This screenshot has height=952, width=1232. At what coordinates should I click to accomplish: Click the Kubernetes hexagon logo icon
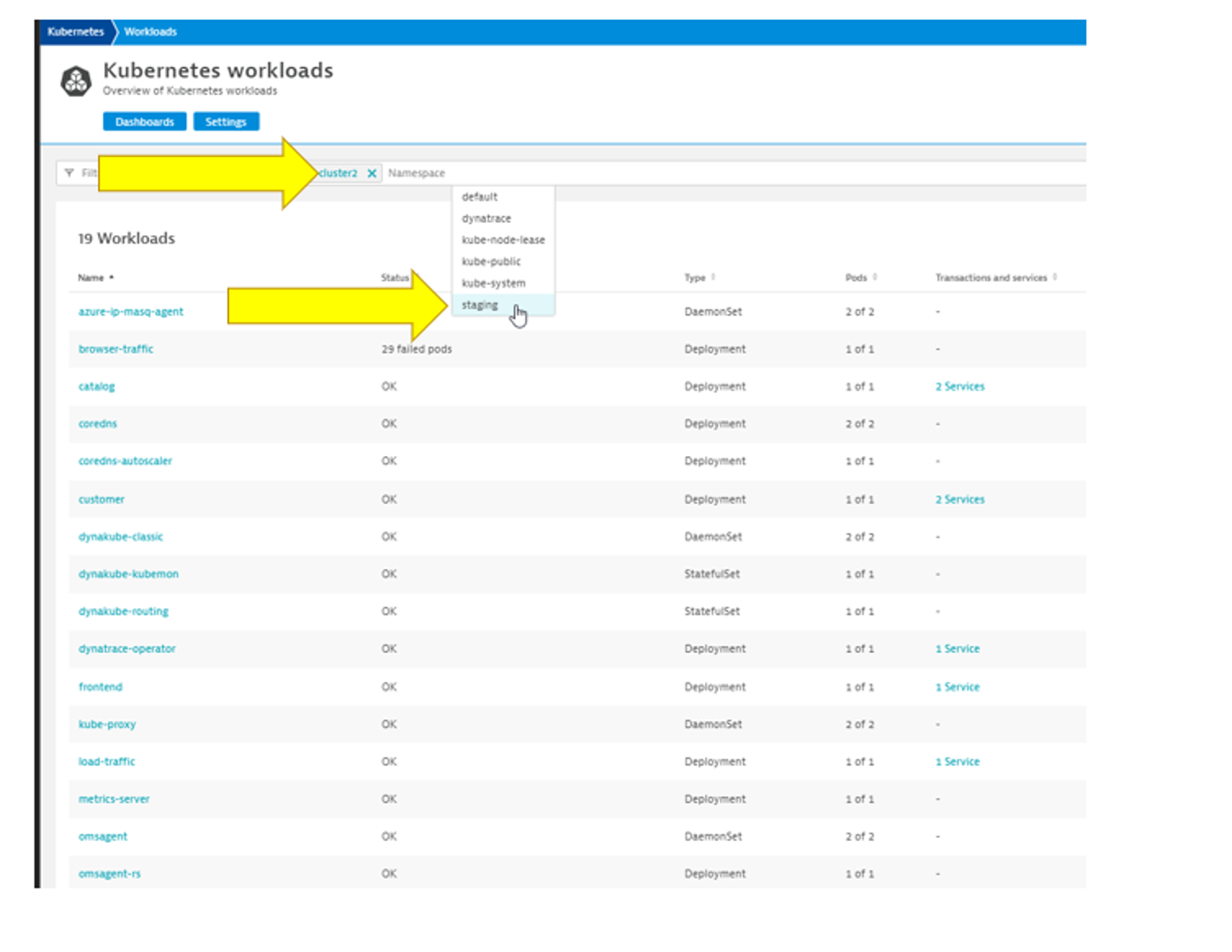(76, 81)
